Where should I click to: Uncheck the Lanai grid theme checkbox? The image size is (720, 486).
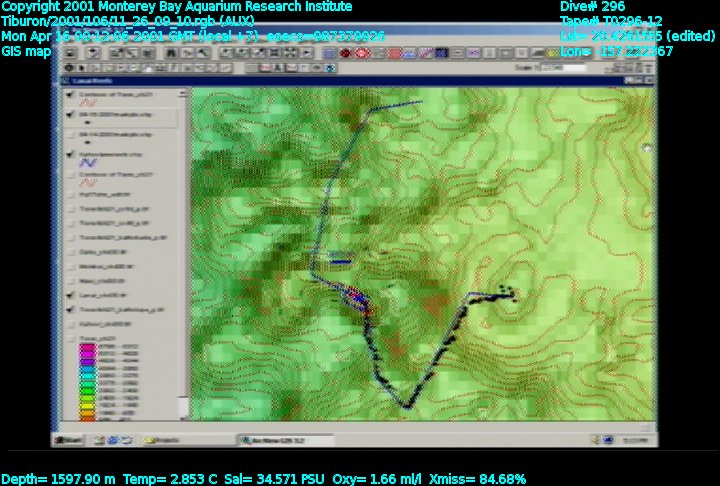point(70,295)
